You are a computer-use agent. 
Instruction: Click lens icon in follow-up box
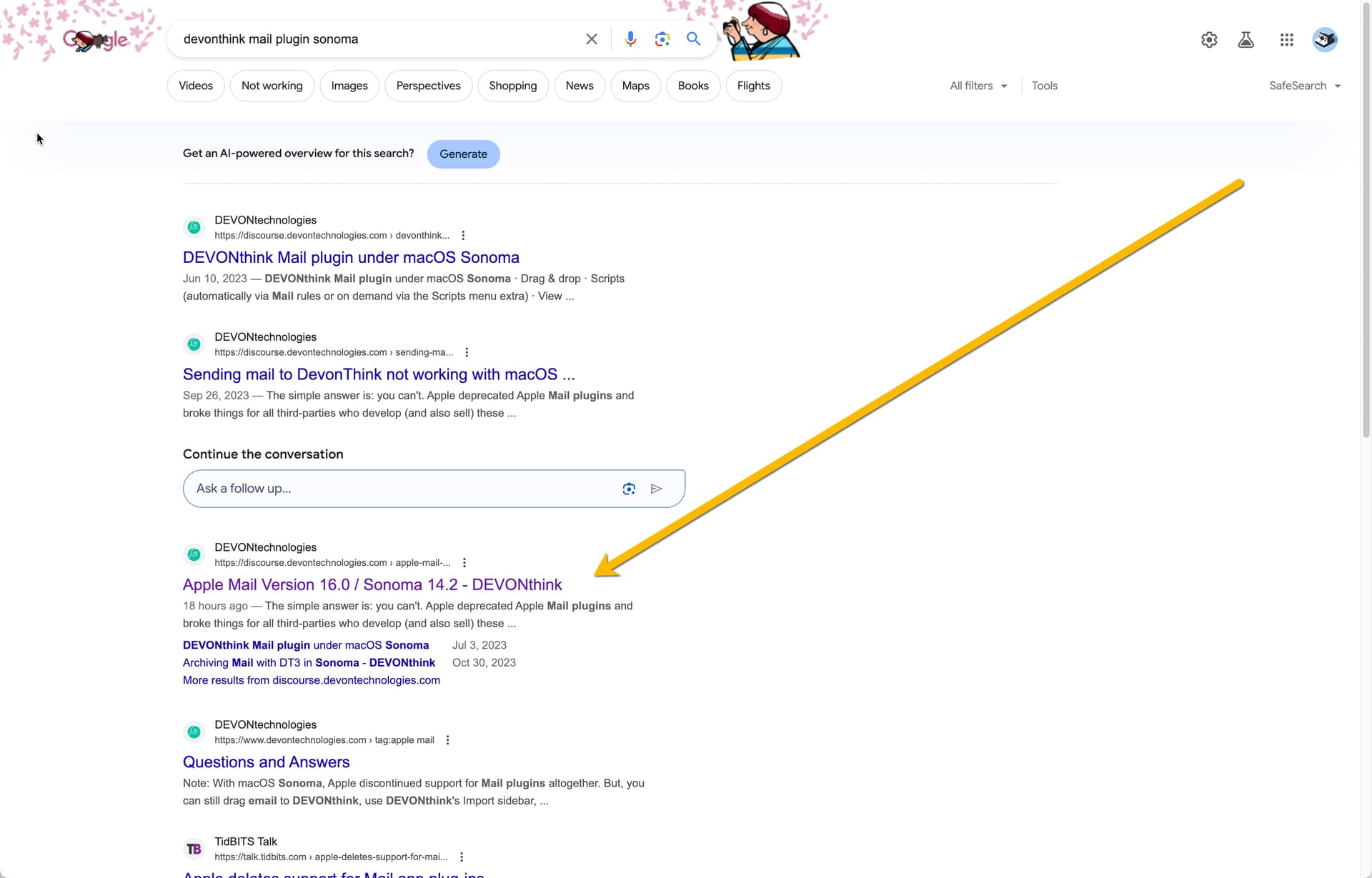[629, 489]
